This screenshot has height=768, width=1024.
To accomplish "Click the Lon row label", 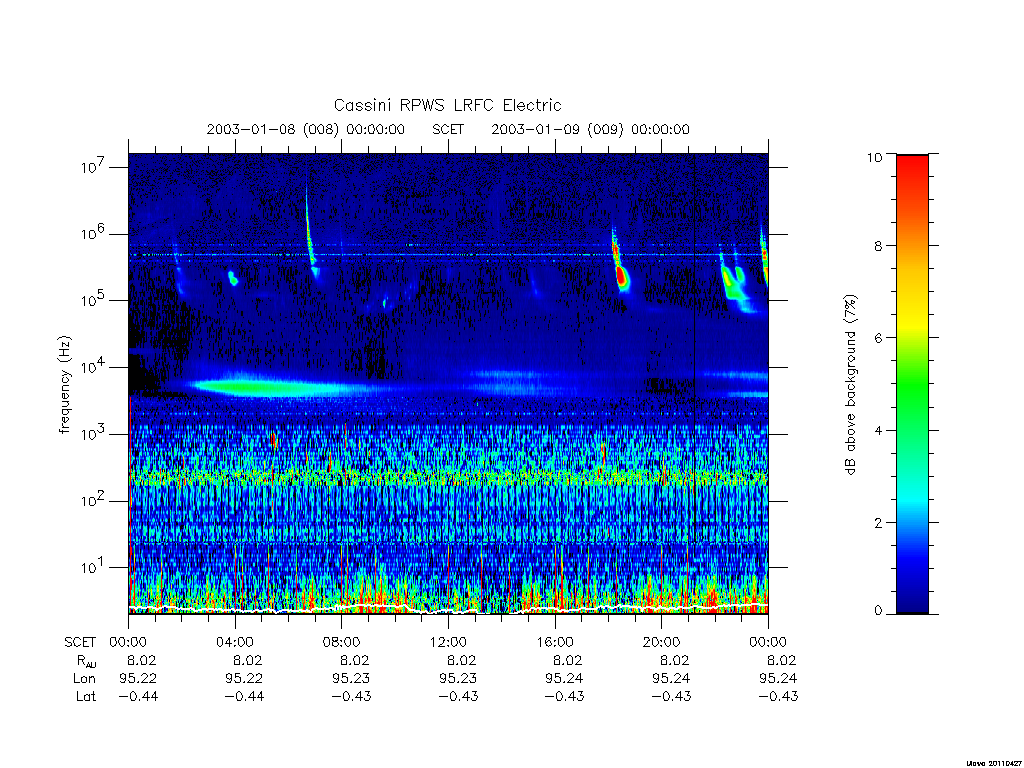I will [x=84, y=679].
